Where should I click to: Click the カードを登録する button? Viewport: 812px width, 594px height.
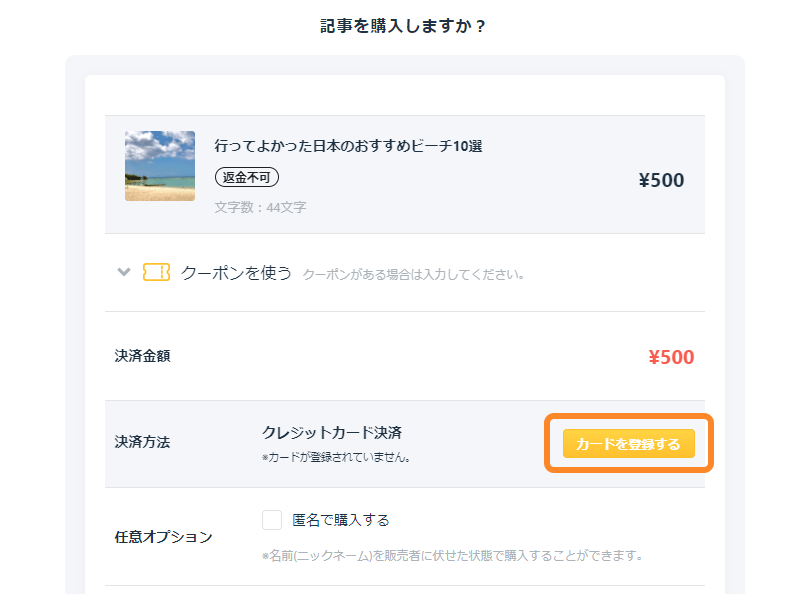coord(629,444)
